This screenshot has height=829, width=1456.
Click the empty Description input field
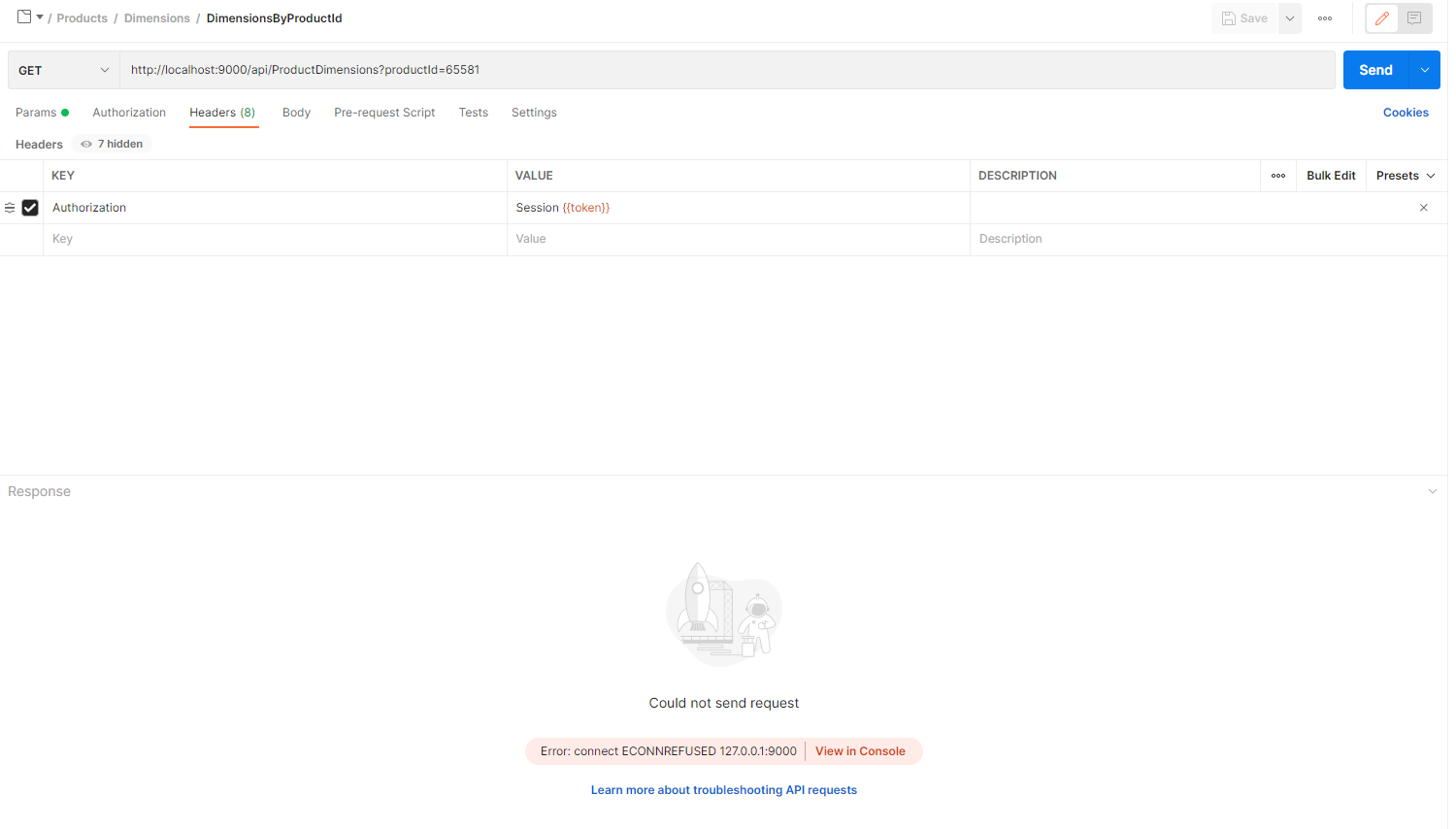click(x=1208, y=239)
